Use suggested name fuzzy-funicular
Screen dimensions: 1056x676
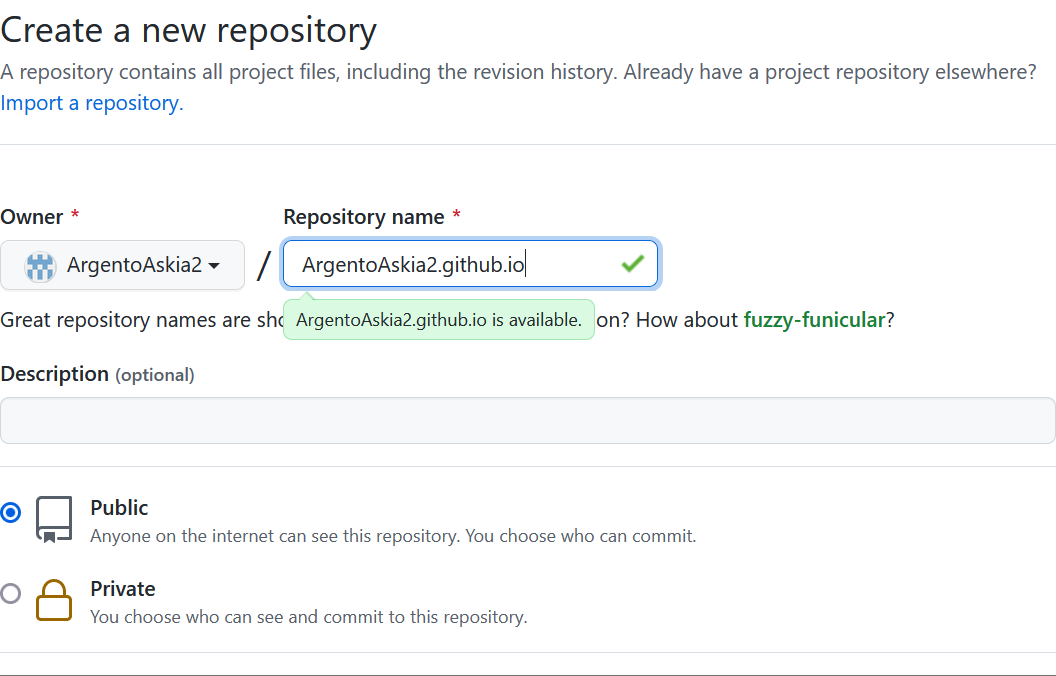tap(814, 320)
